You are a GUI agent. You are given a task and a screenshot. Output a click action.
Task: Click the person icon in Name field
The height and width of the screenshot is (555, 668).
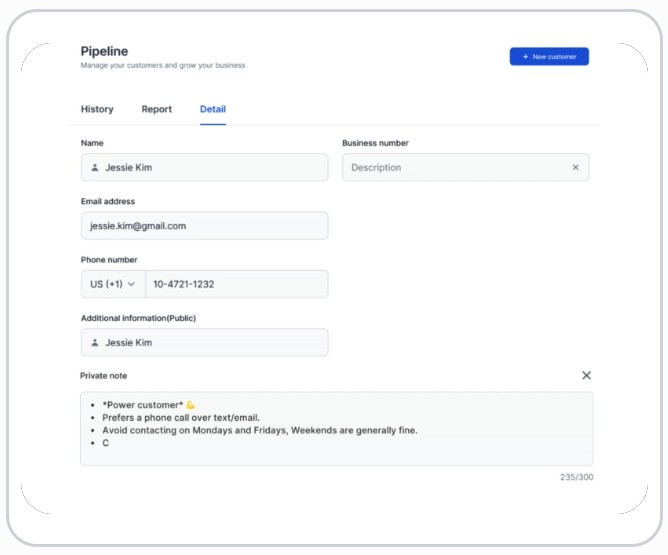(94, 168)
